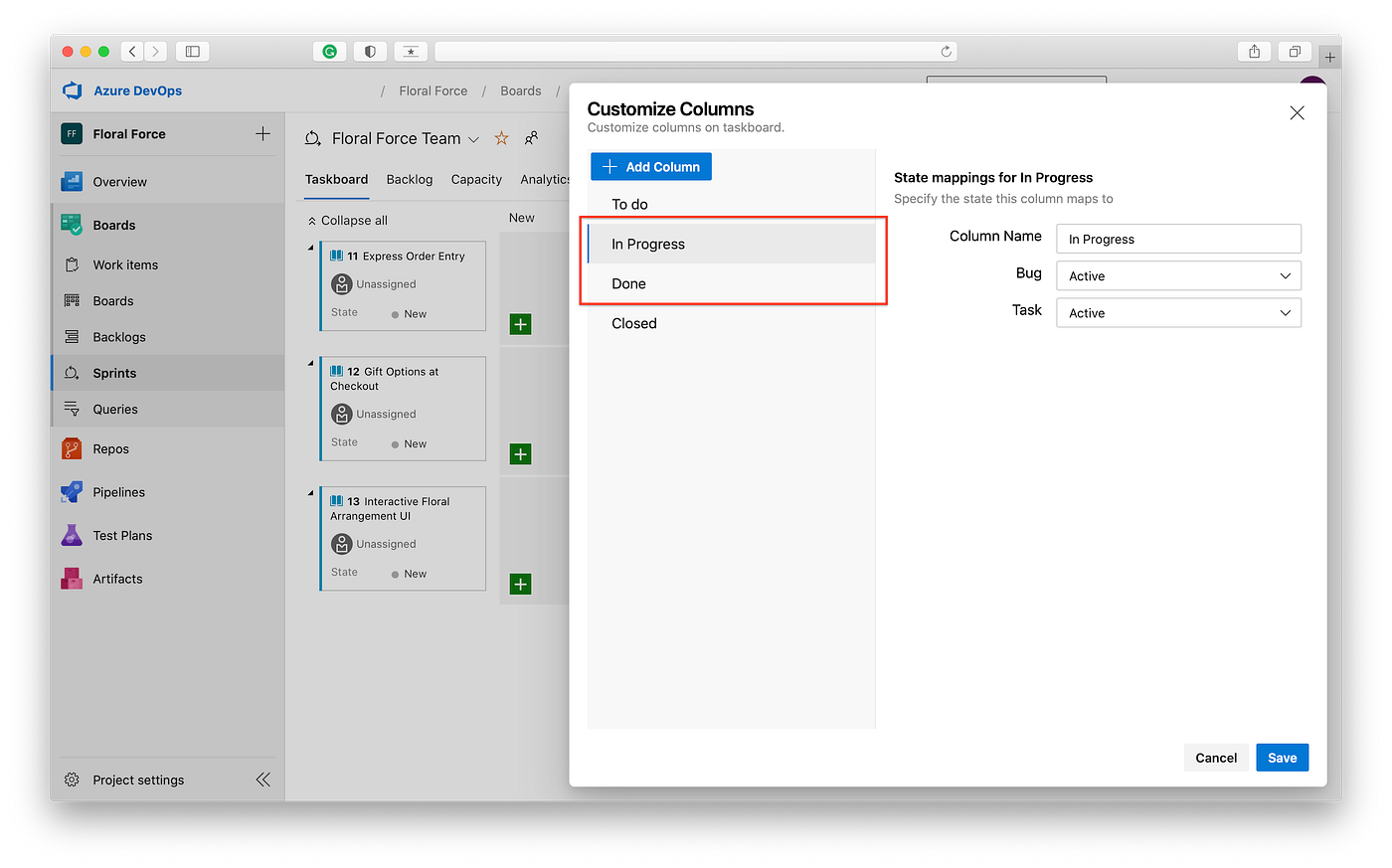
Task: Click the Add Column button
Action: click(x=650, y=166)
